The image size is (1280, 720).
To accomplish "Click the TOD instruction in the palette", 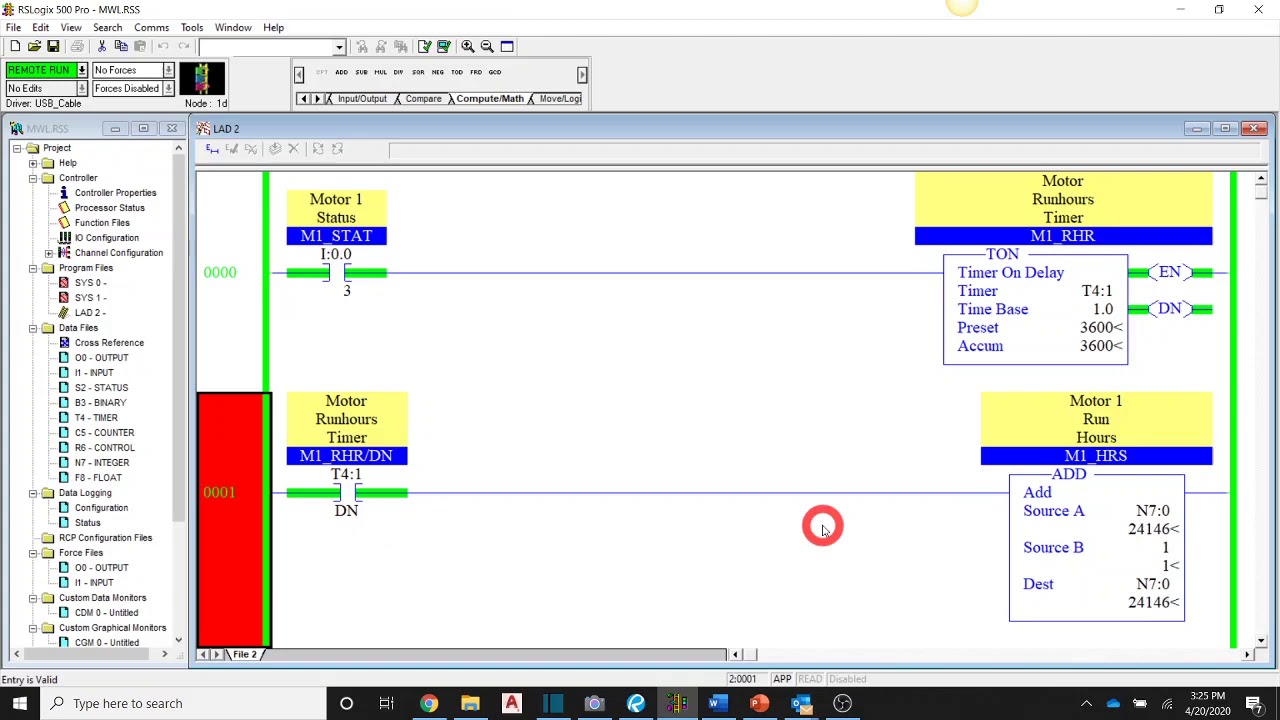I will [x=457, y=72].
